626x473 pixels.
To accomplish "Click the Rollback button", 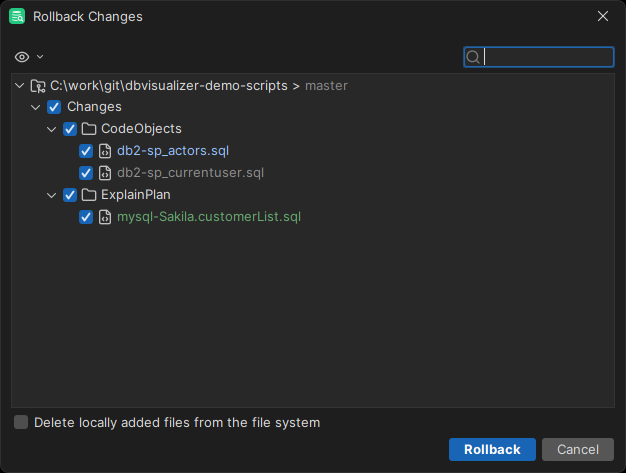I will [x=492, y=449].
